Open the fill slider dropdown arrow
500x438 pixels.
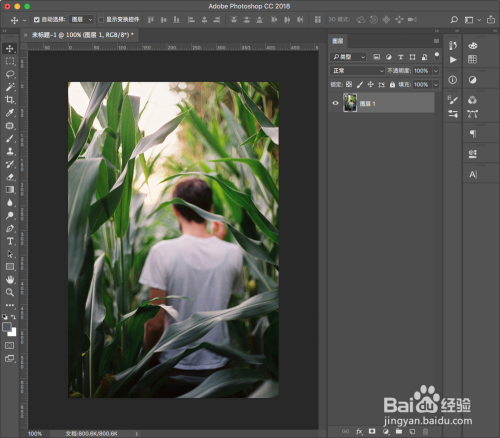coord(436,85)
